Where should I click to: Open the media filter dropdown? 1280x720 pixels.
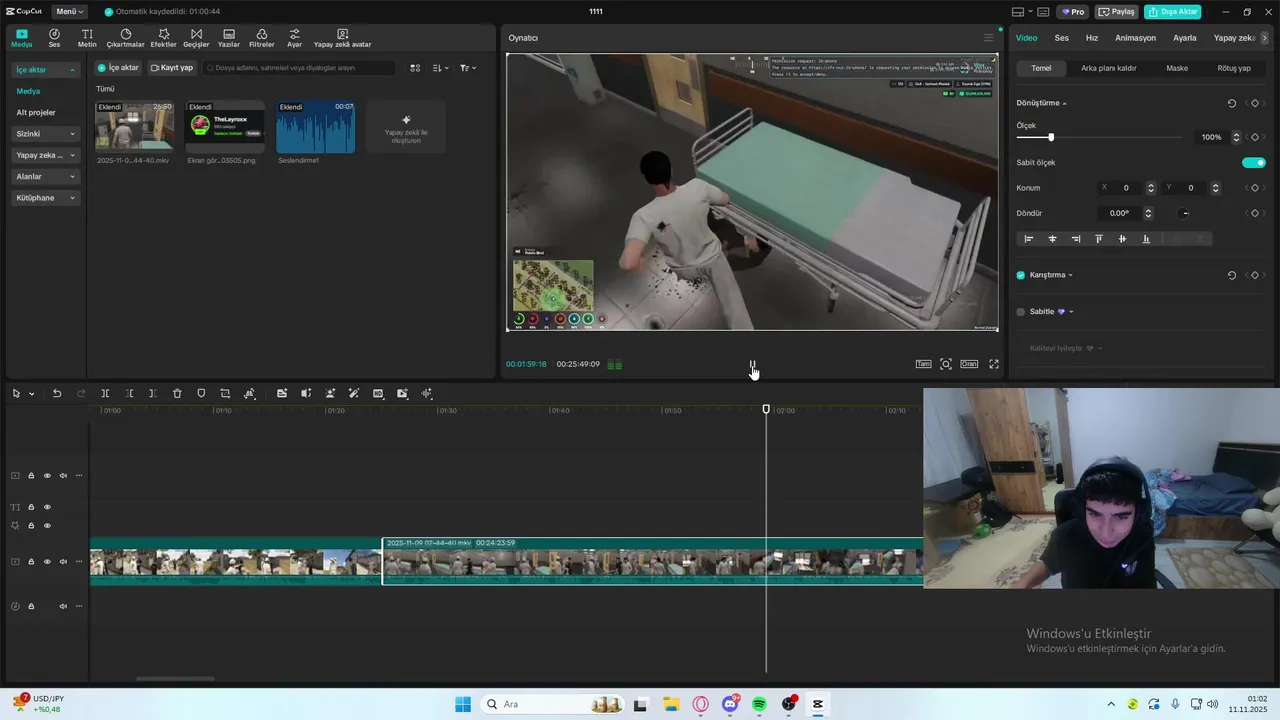tap(468, 68)
